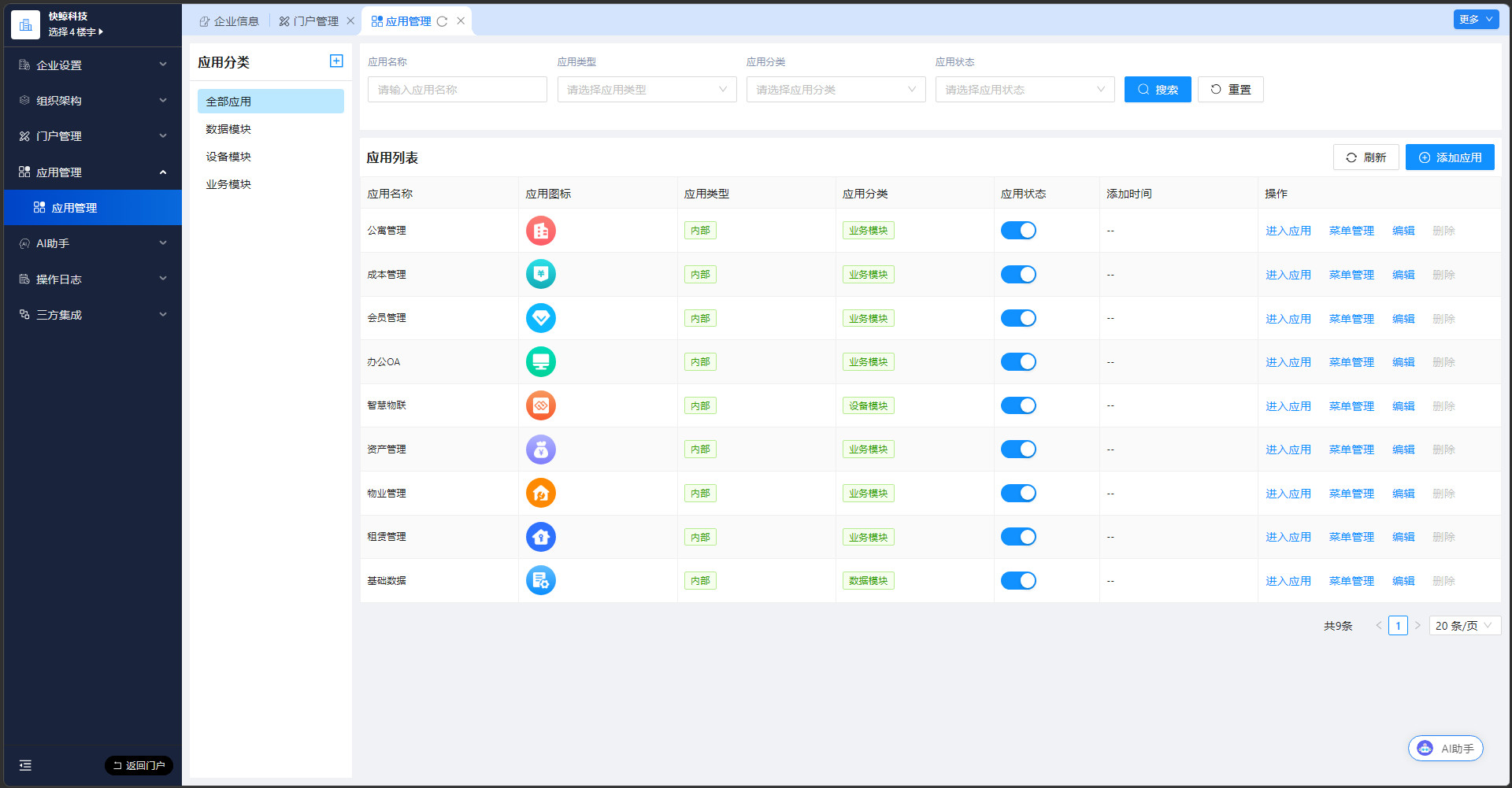Switch to the 企业信息 tab
The height and width of the screenshot is (788, 1512).
[x=229, y=21]
